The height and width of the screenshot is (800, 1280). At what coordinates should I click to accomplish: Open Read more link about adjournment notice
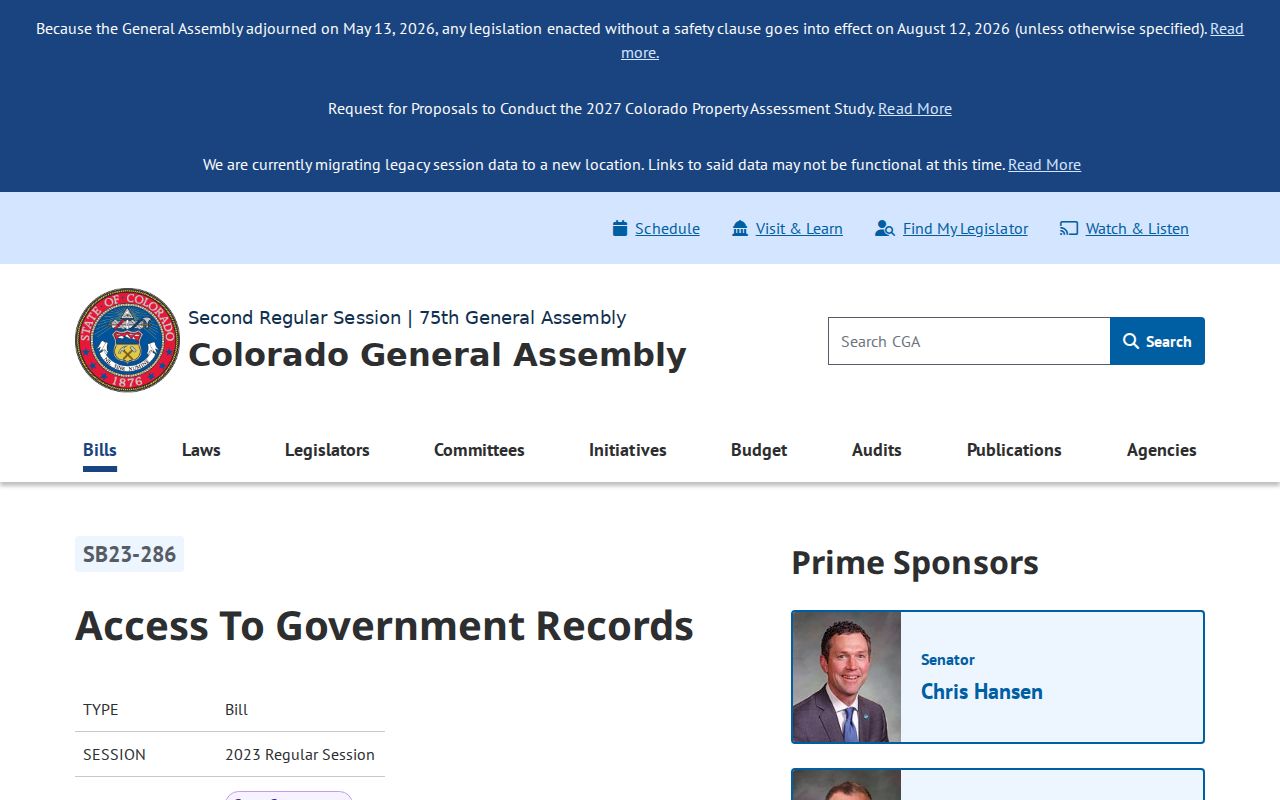pyautogui.click(x=1227, y=29)
